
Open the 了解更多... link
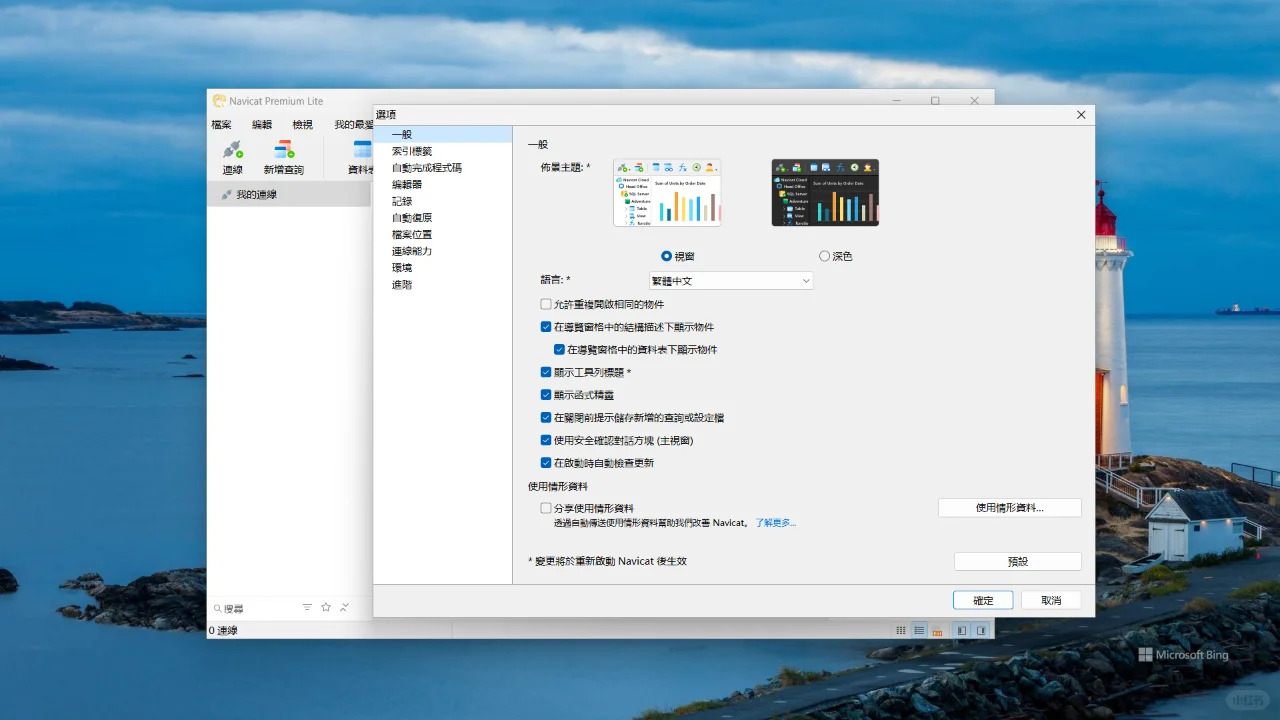(x=776, y=523)
